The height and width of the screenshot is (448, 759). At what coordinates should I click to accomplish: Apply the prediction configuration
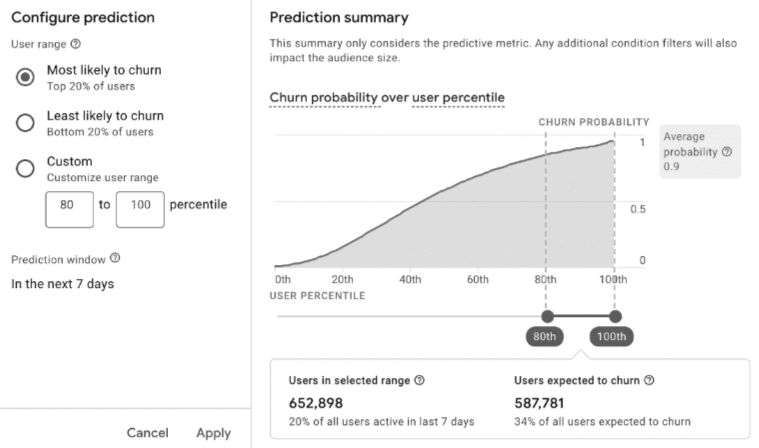(x=213, y=433)
